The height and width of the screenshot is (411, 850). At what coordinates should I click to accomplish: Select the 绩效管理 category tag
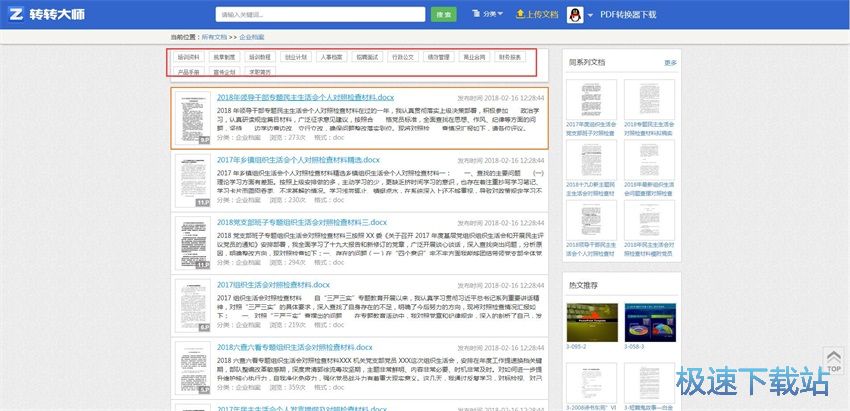[x=438, y=57]
